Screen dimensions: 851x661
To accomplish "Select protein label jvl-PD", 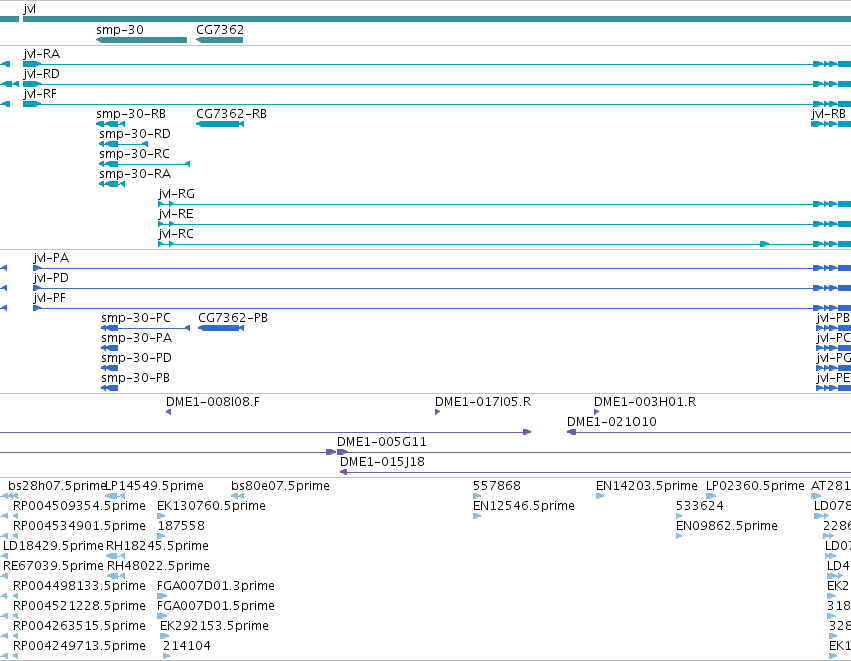I will 51,278.
